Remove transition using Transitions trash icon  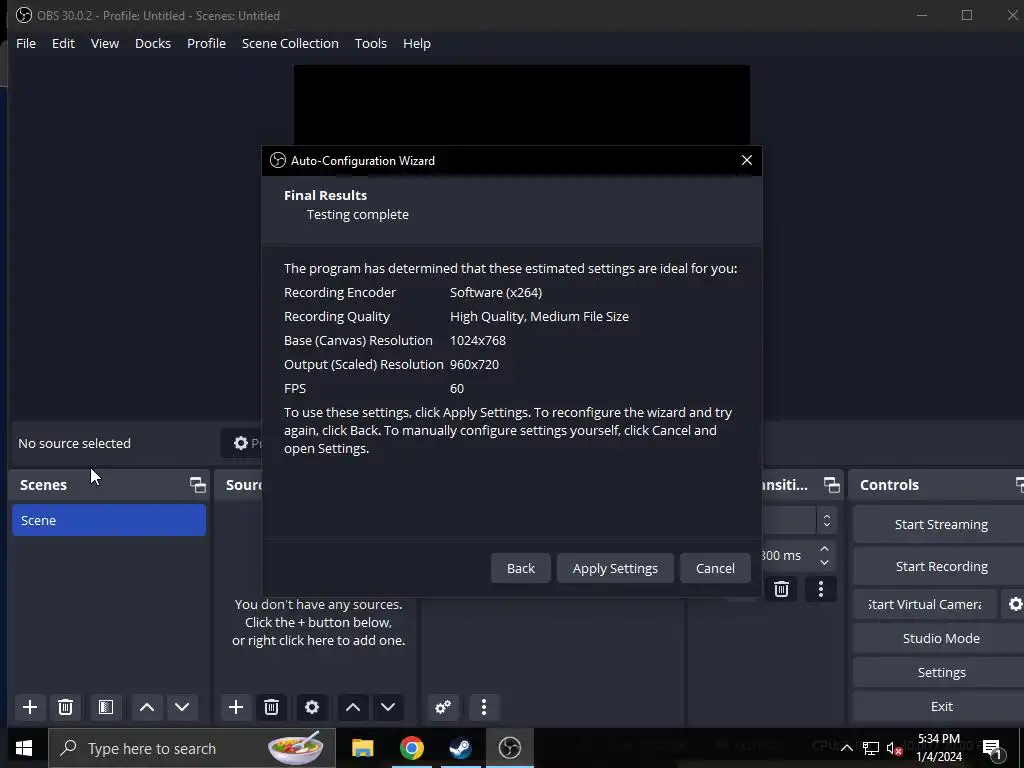click(781, 589)
